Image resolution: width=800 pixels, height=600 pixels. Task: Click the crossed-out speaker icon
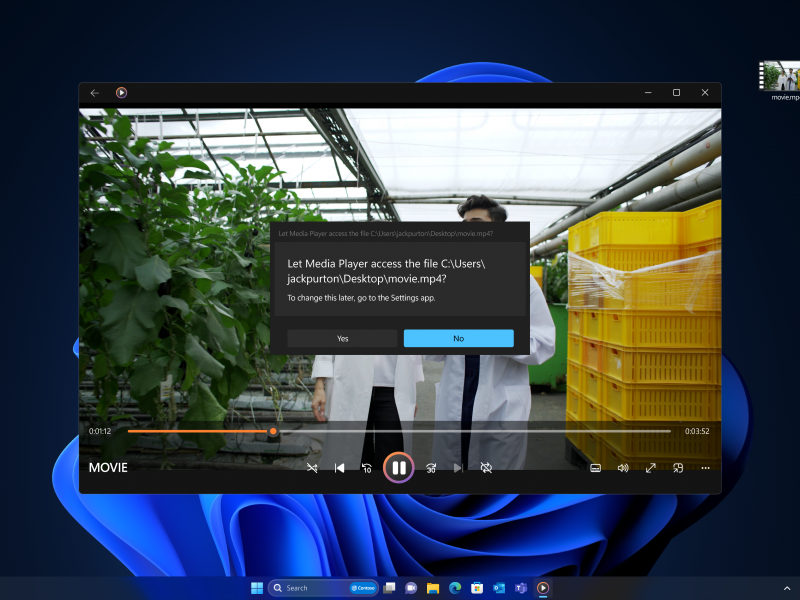485,467
